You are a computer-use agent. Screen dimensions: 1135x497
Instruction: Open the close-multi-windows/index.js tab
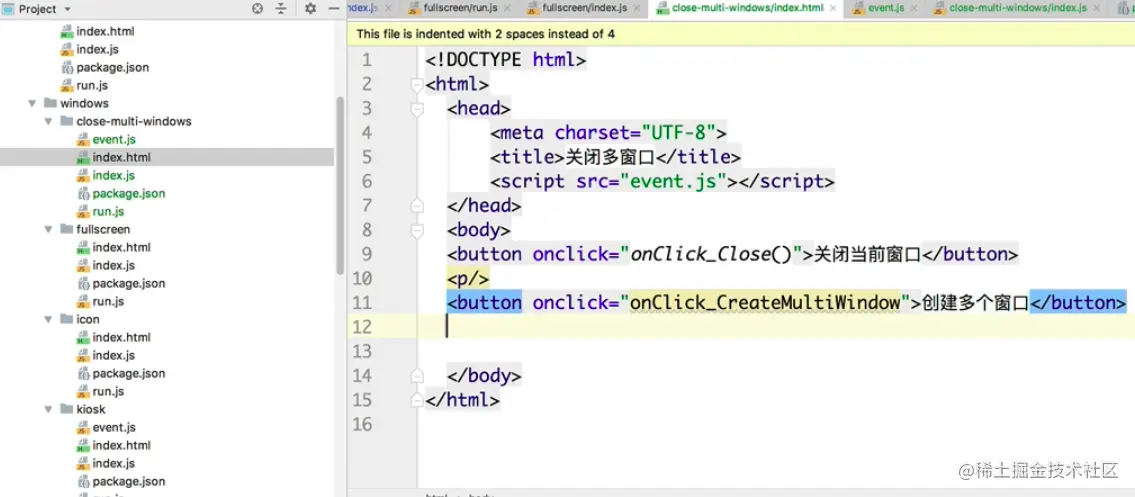point(1018,8)
